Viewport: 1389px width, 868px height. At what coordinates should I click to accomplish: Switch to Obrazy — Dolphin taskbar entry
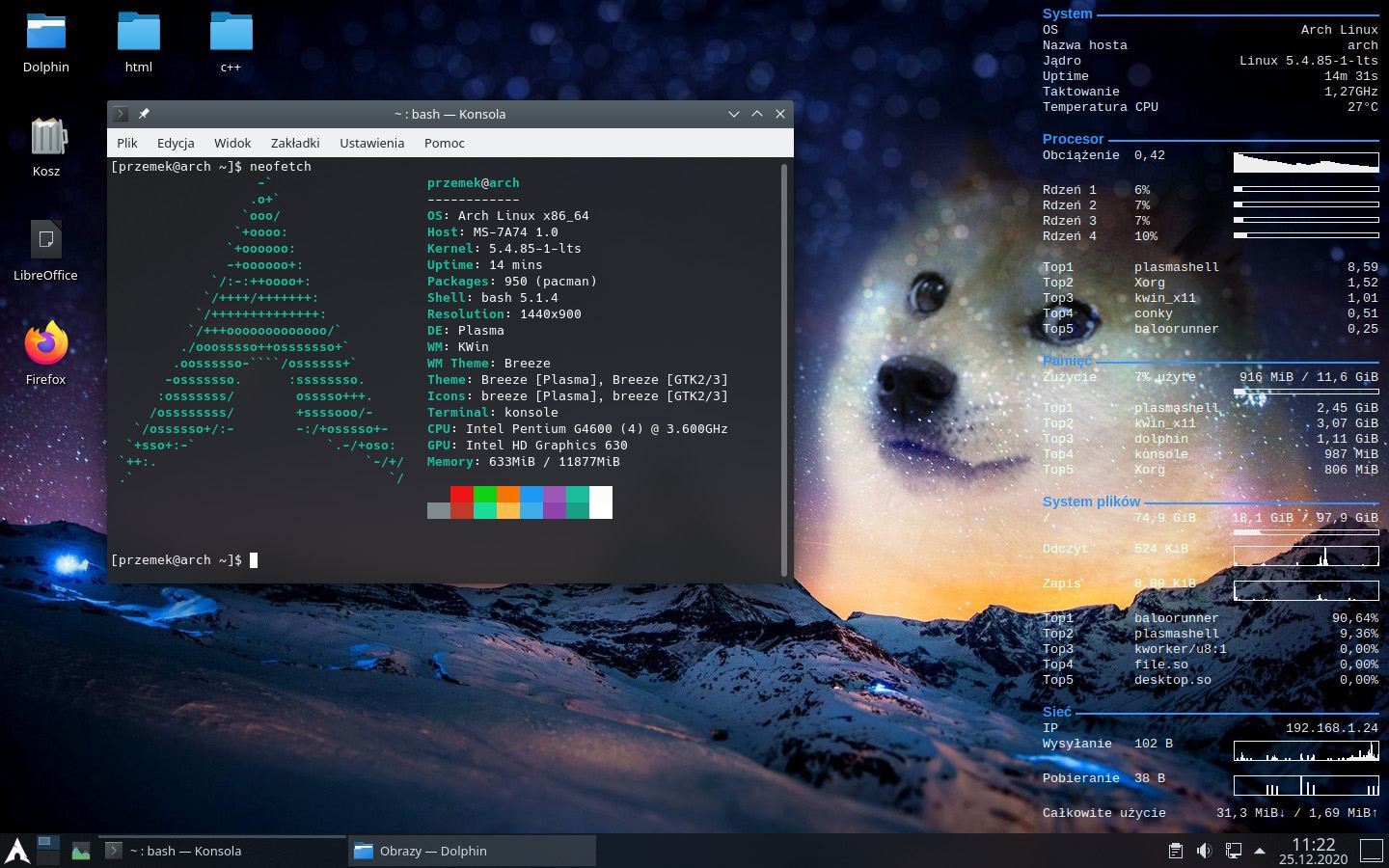(472, 851)
